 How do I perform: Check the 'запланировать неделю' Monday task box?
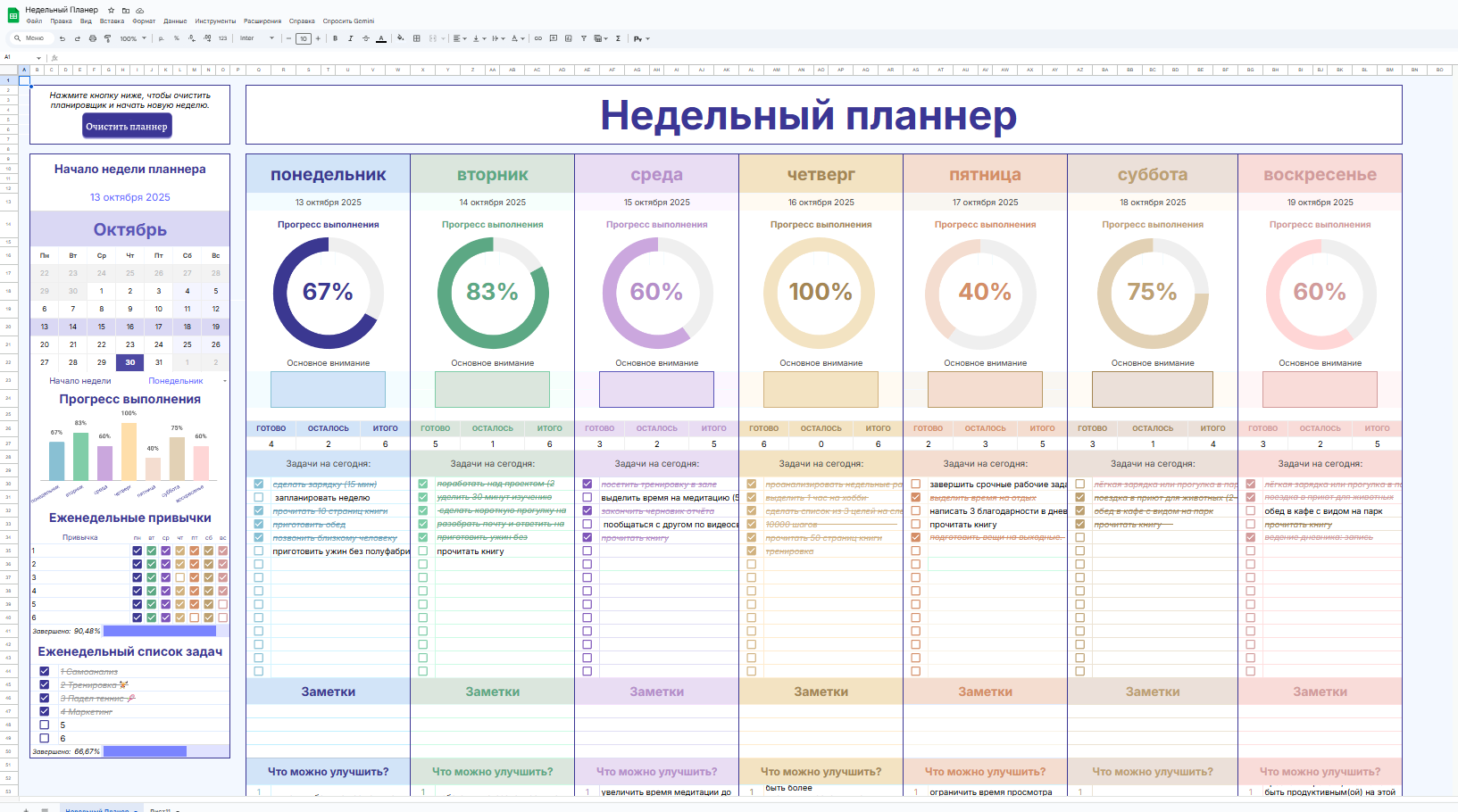pos(259,497)
